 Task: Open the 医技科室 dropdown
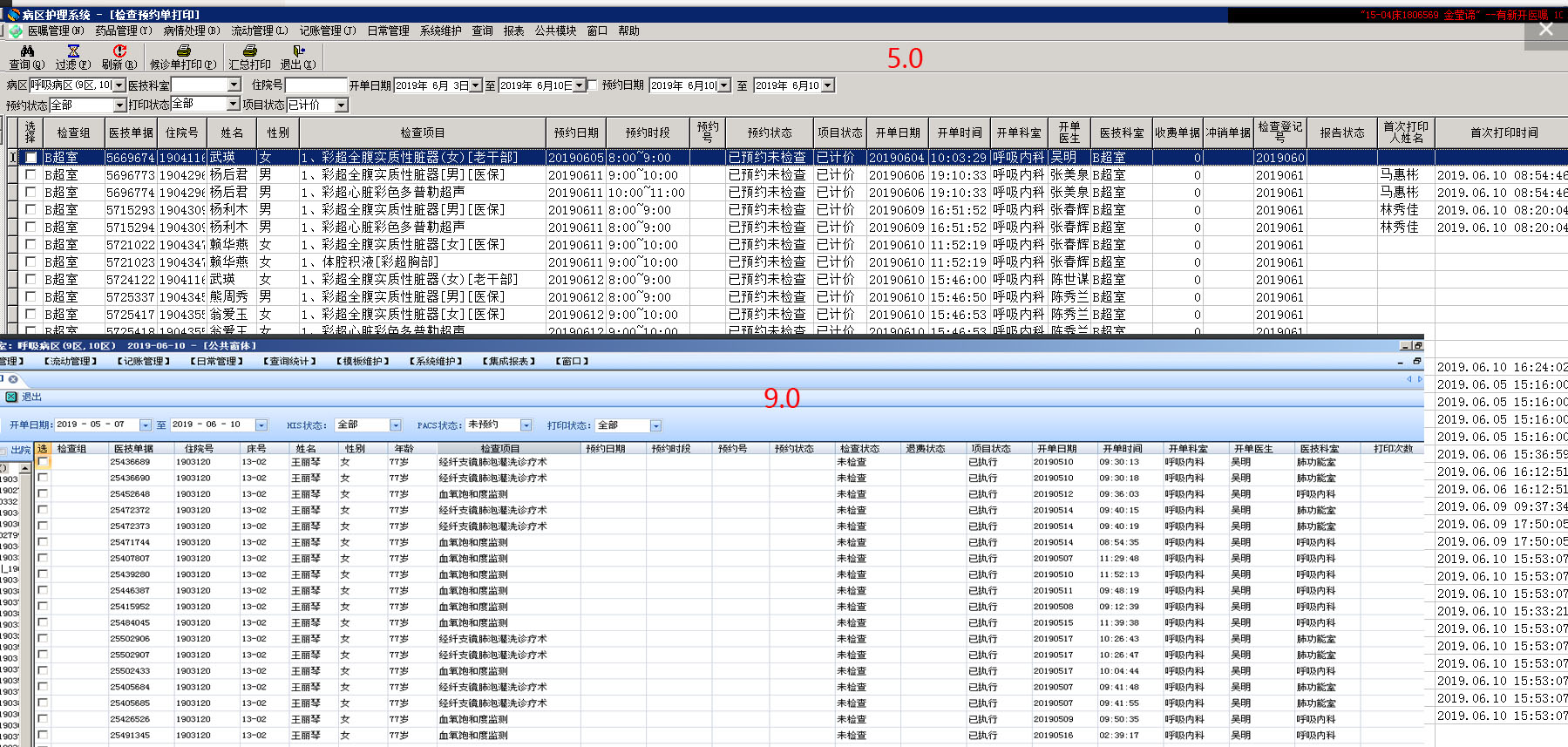[x=234, y=85]
